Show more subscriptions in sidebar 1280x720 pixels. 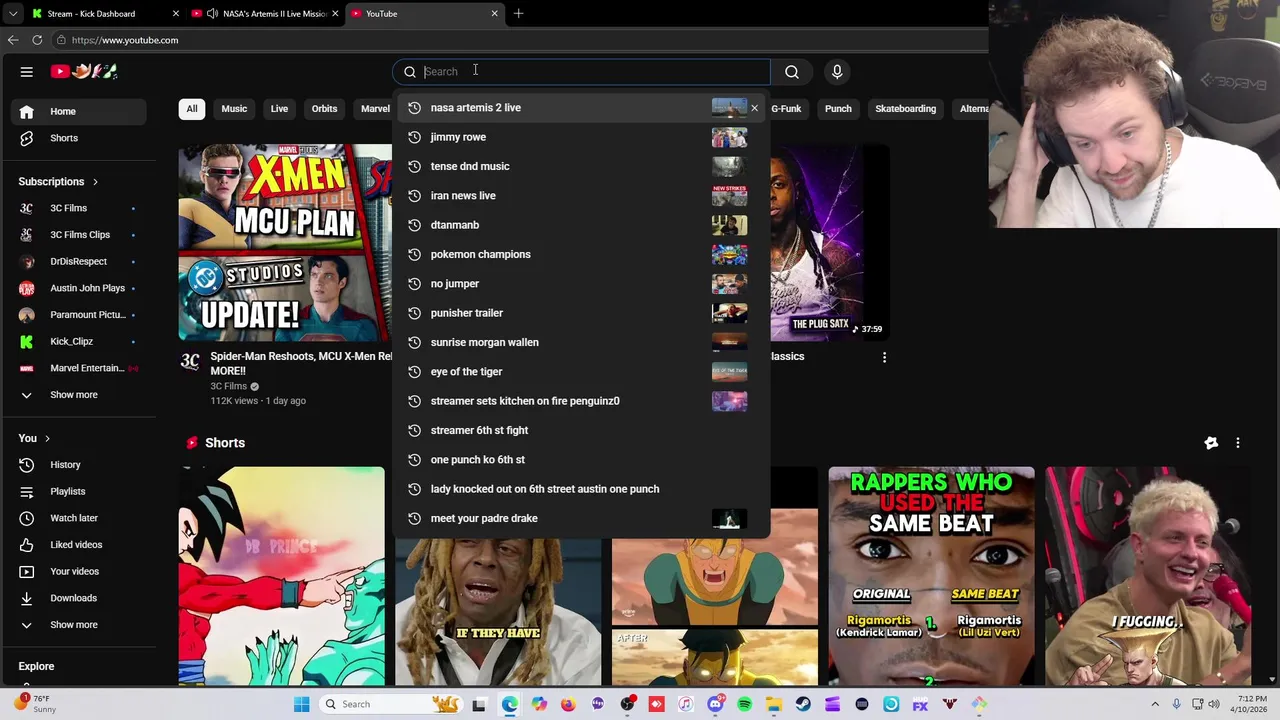click(x=80, y=395)
